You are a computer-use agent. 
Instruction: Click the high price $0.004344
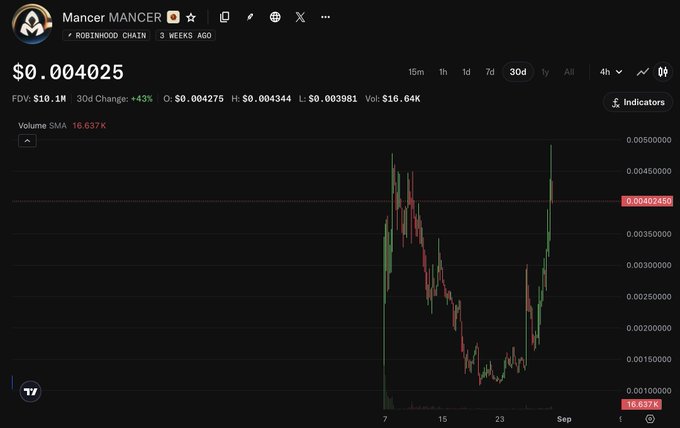(x=267, y=99)
